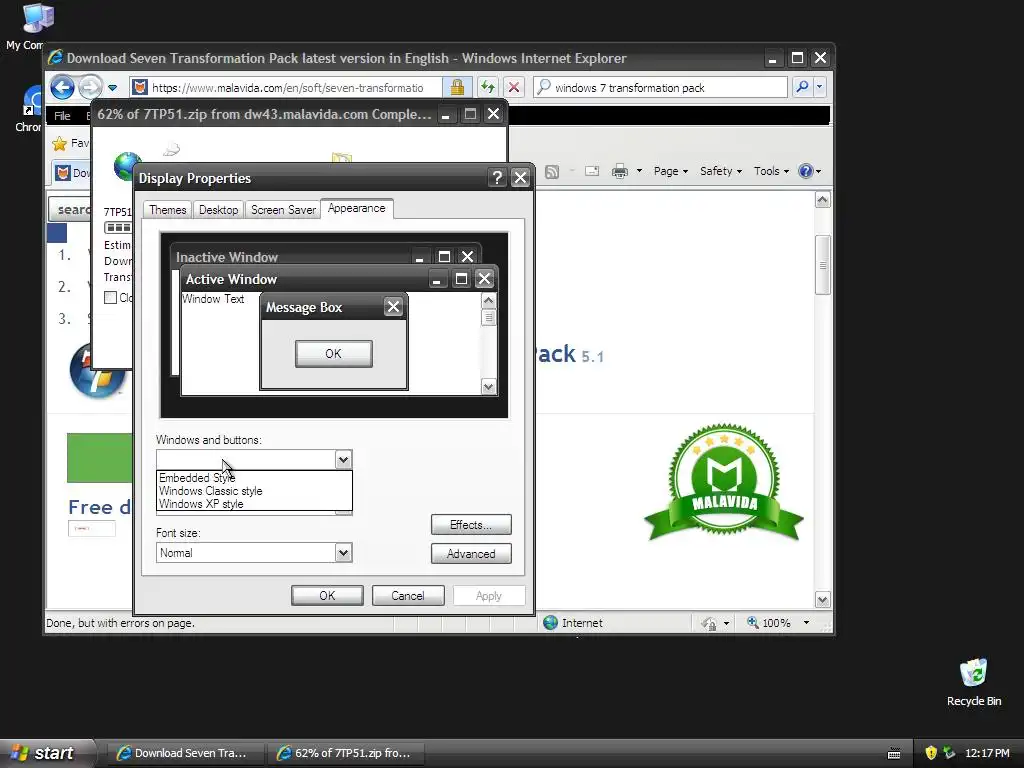Click 'Inactive Window' title in the preview

227,257
